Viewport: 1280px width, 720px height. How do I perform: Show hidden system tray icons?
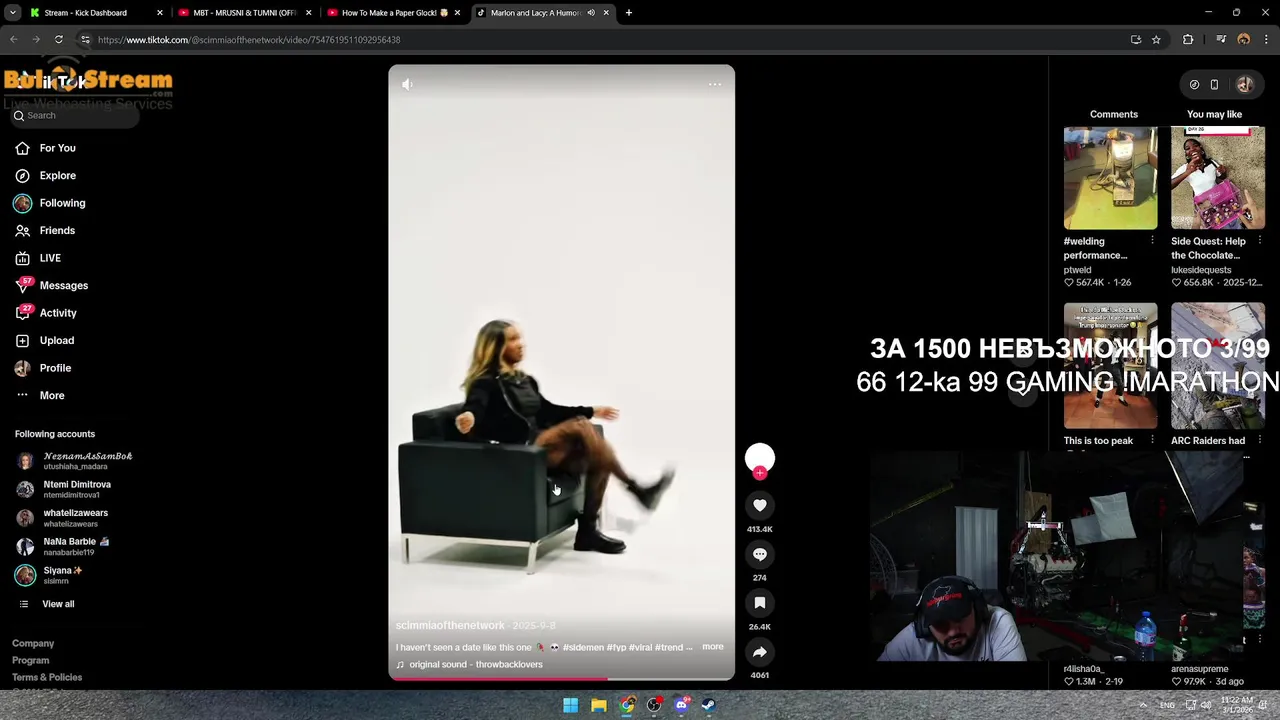(1143, 705)
